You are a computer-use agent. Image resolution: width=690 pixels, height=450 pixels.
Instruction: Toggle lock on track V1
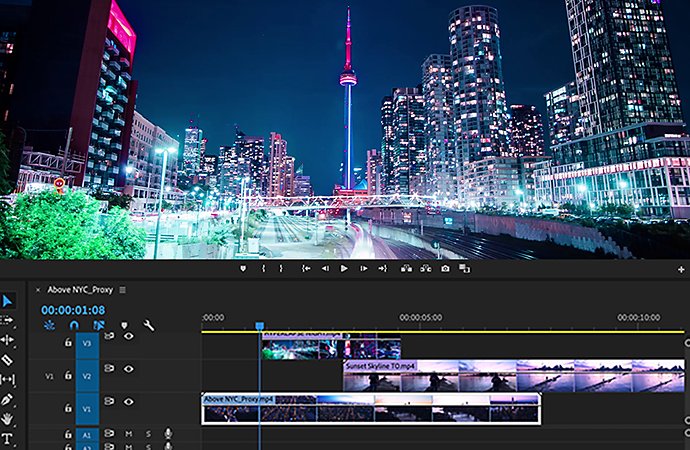(68, 408)
